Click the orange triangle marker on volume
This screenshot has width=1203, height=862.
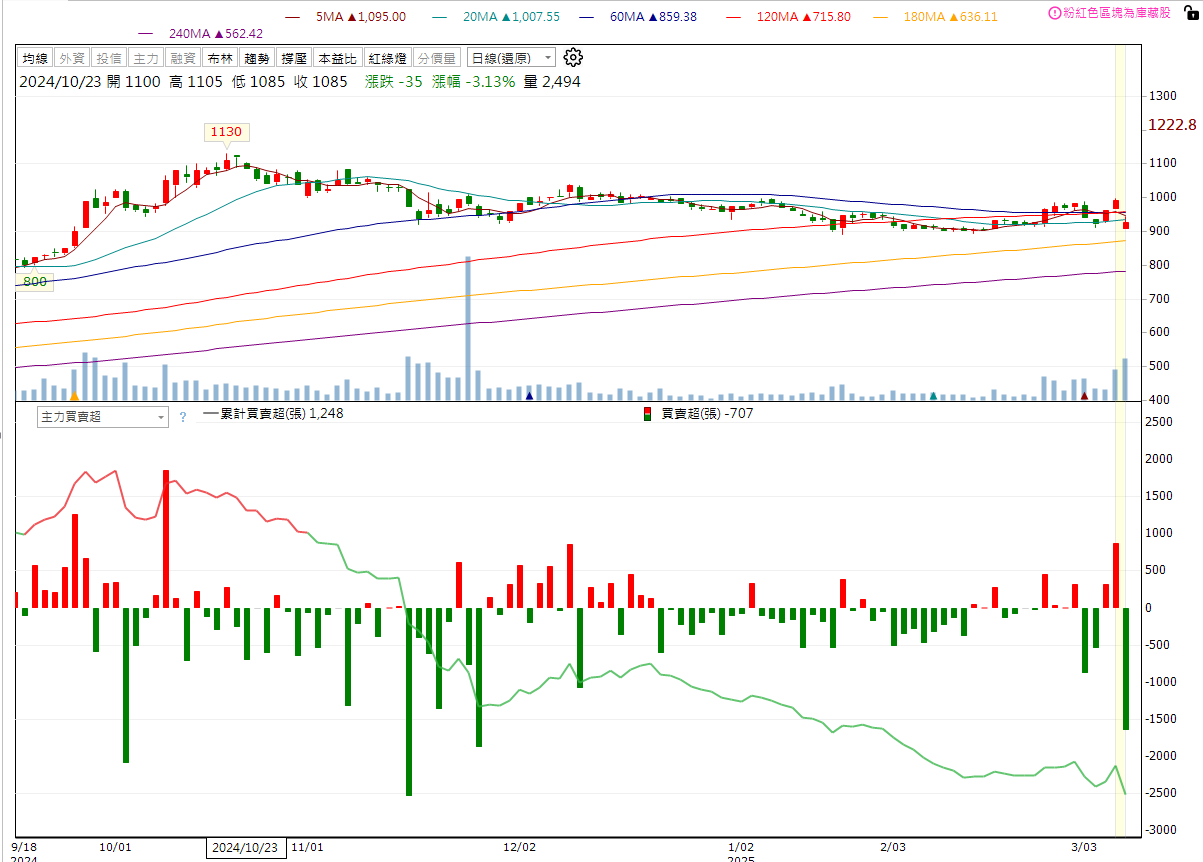(x=74, y=396)
